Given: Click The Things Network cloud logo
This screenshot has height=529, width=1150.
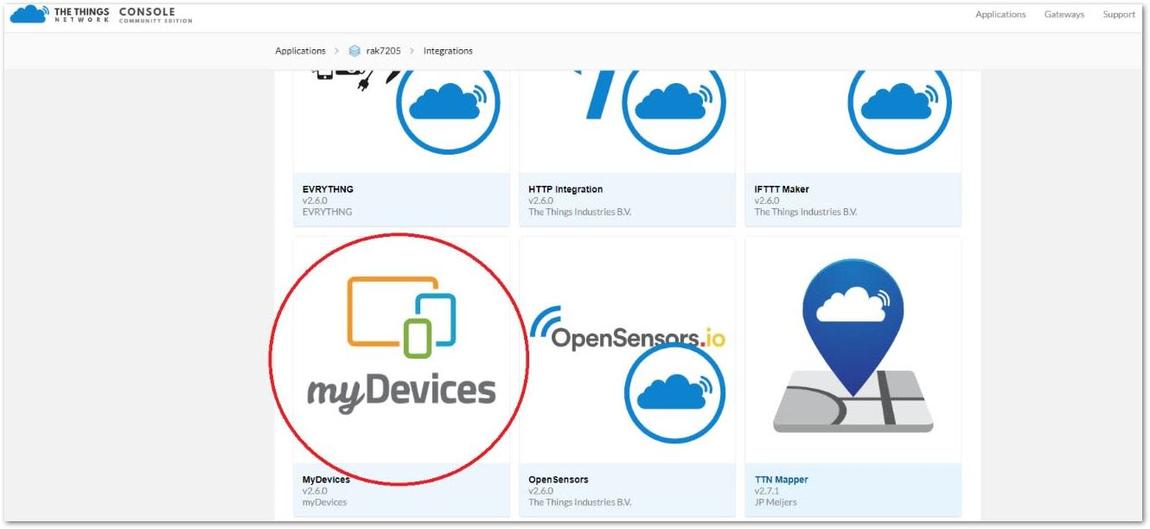Looking at the screenshot, I should click(x=30, y=13).
